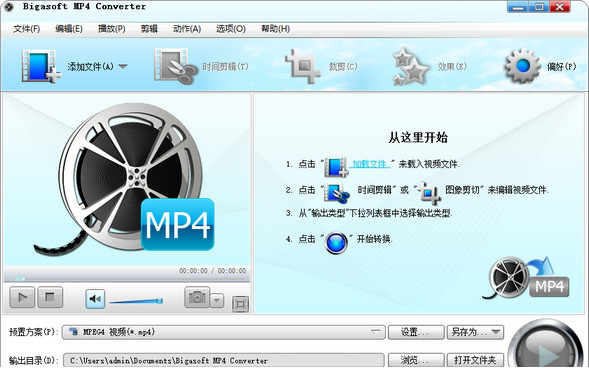589x381 pixels.
Task: Open the 帮助(H) menu
Action: click(275, 29)
